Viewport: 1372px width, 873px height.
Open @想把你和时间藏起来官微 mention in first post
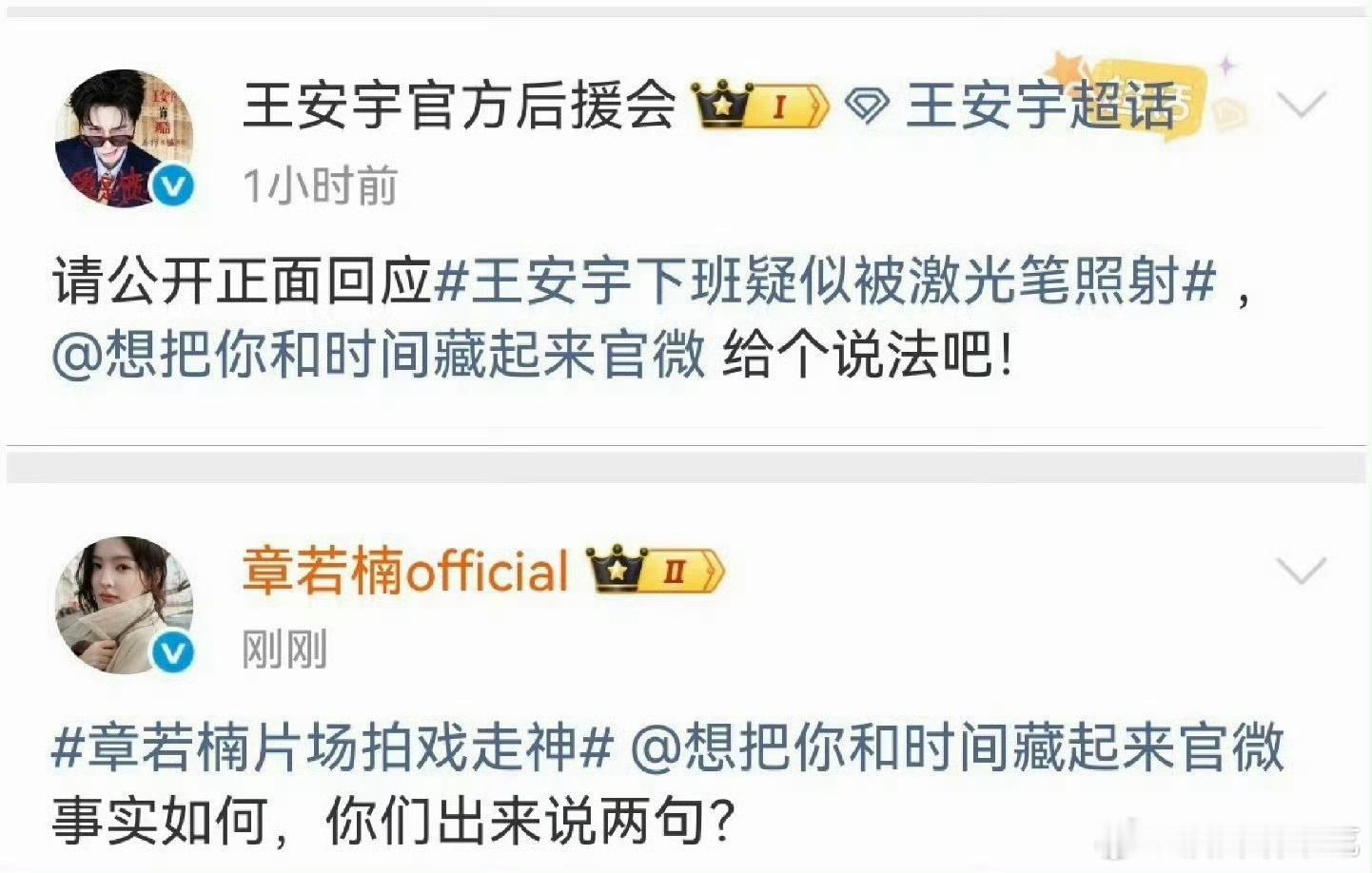(x=379, y=354)
